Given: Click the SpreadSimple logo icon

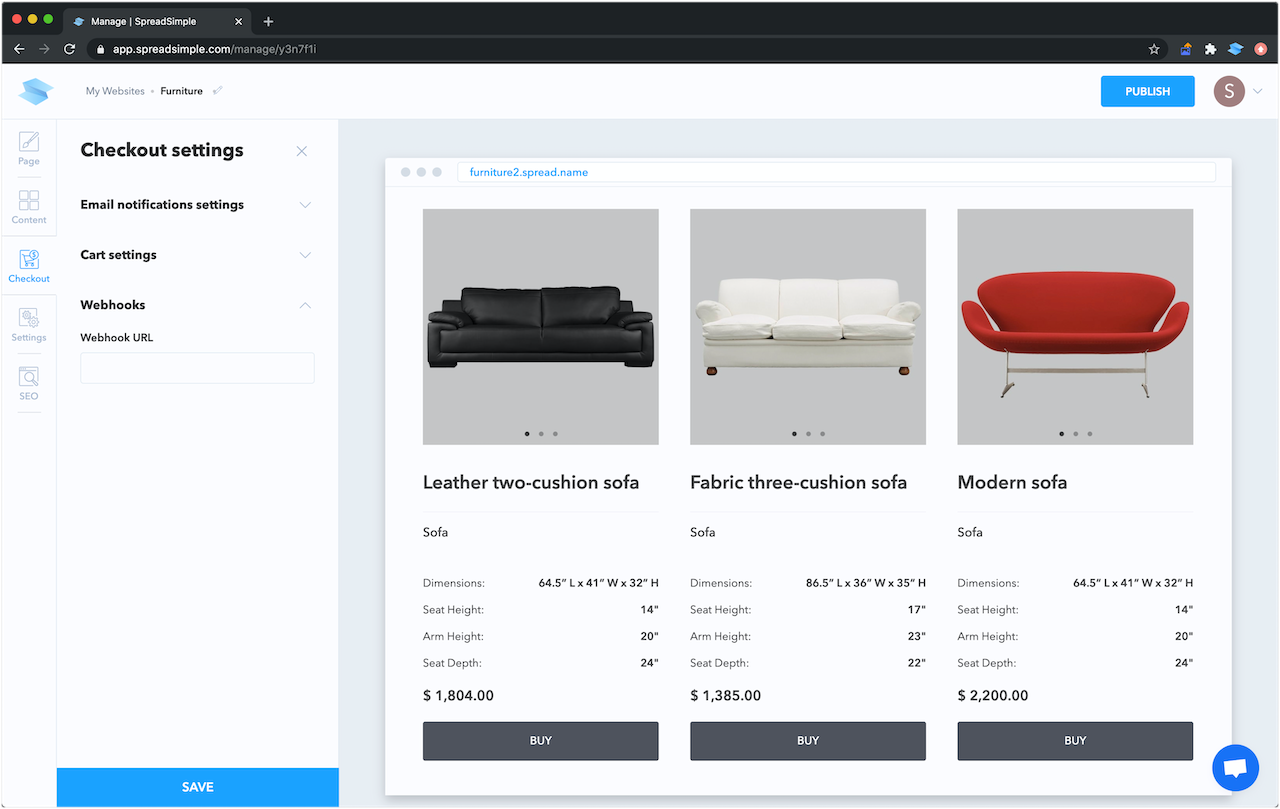Looking at the screenshot, I should (x=36, y=91).
